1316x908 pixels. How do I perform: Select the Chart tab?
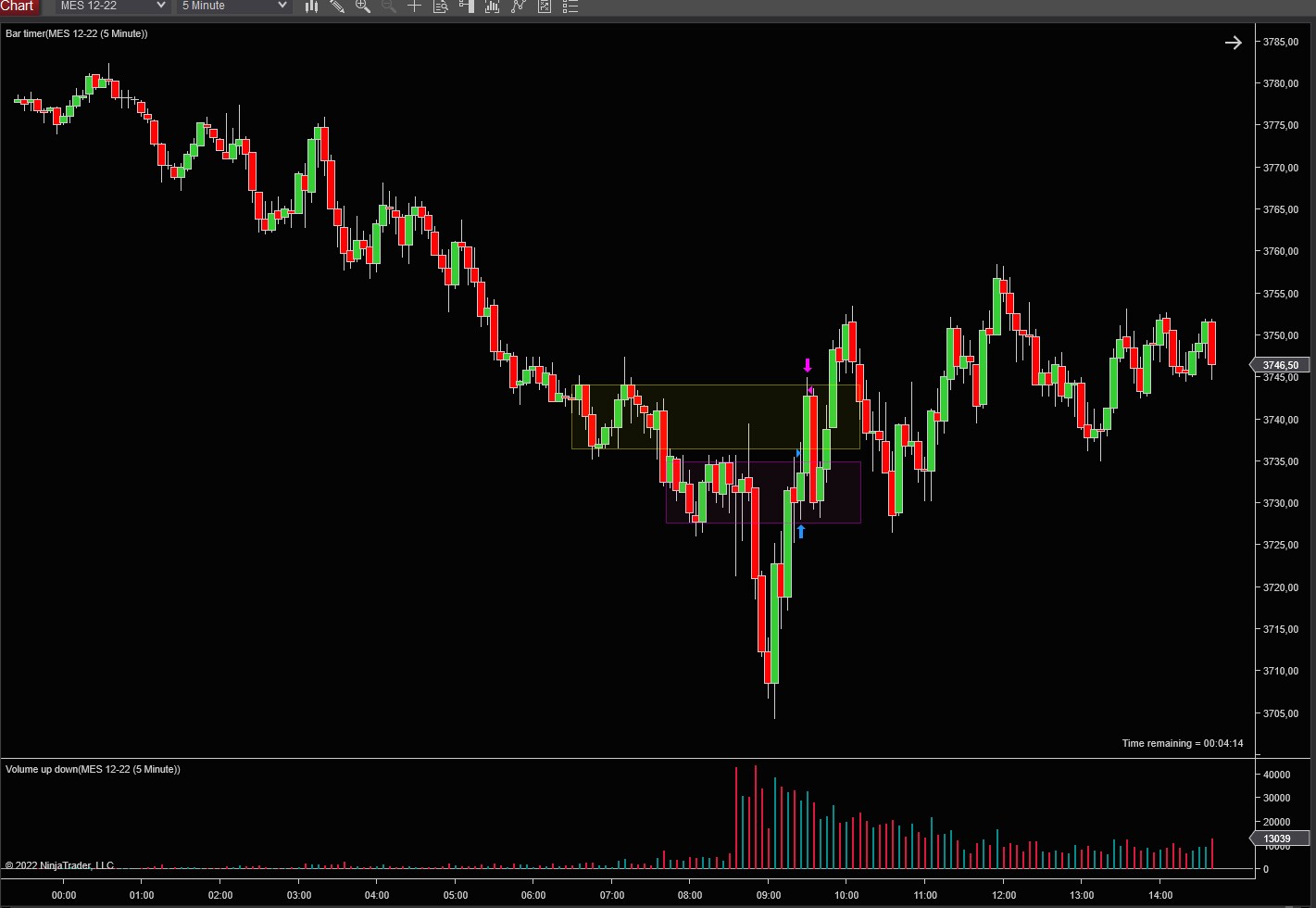(x=19, y=6)
